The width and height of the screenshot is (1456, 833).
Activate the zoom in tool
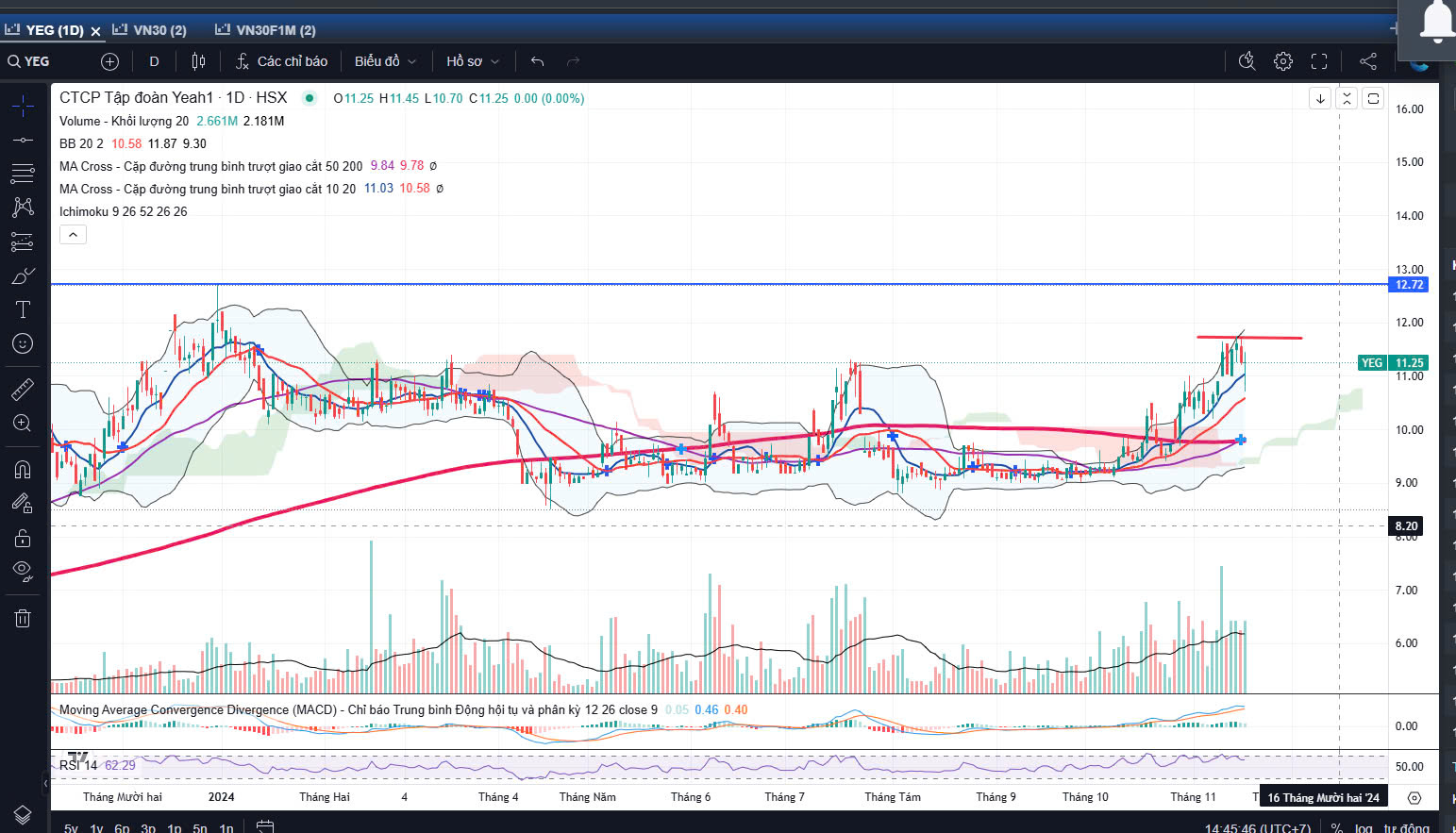23,423
